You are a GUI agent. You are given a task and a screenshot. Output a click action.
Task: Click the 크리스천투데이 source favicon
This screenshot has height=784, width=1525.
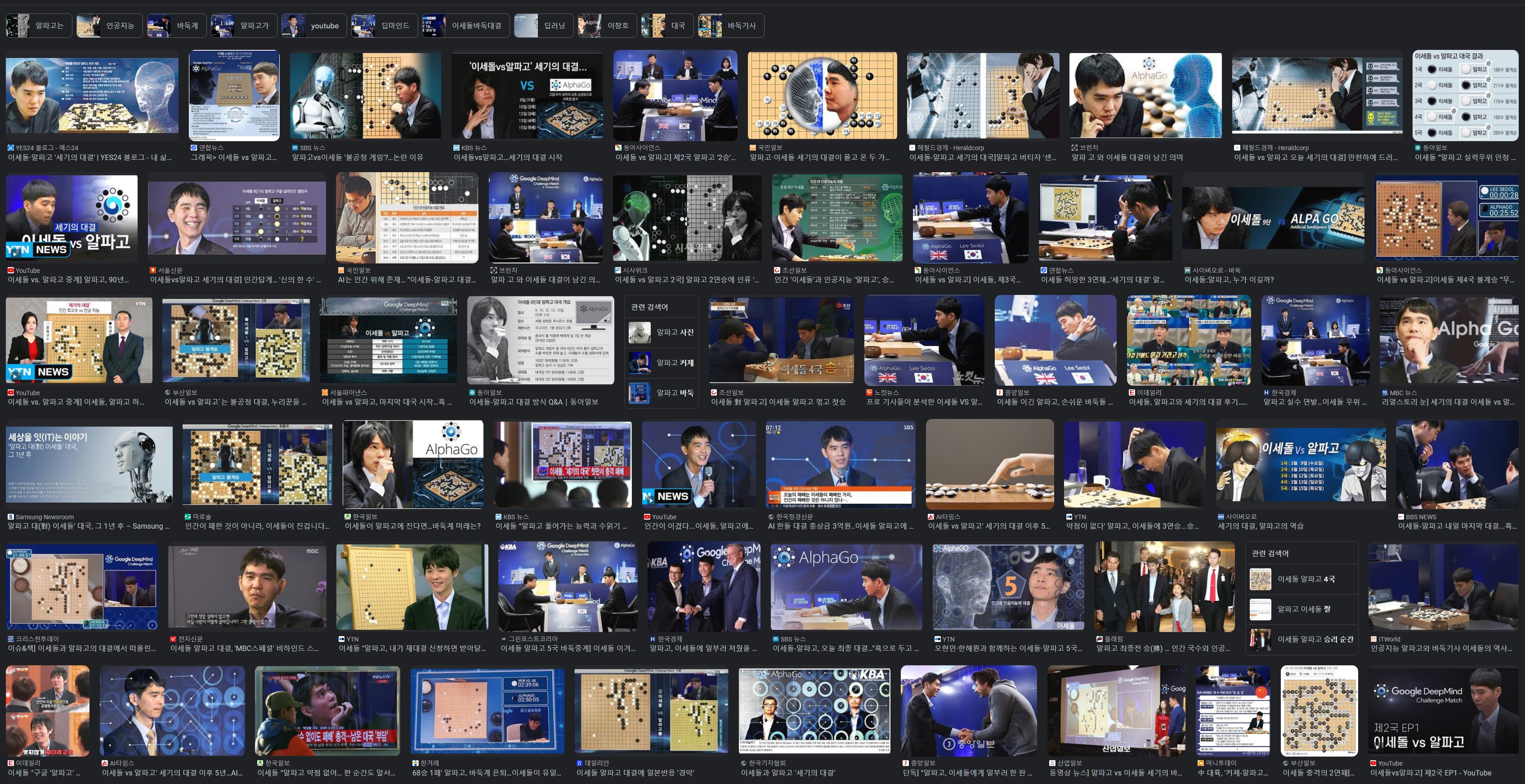point(11,640)
